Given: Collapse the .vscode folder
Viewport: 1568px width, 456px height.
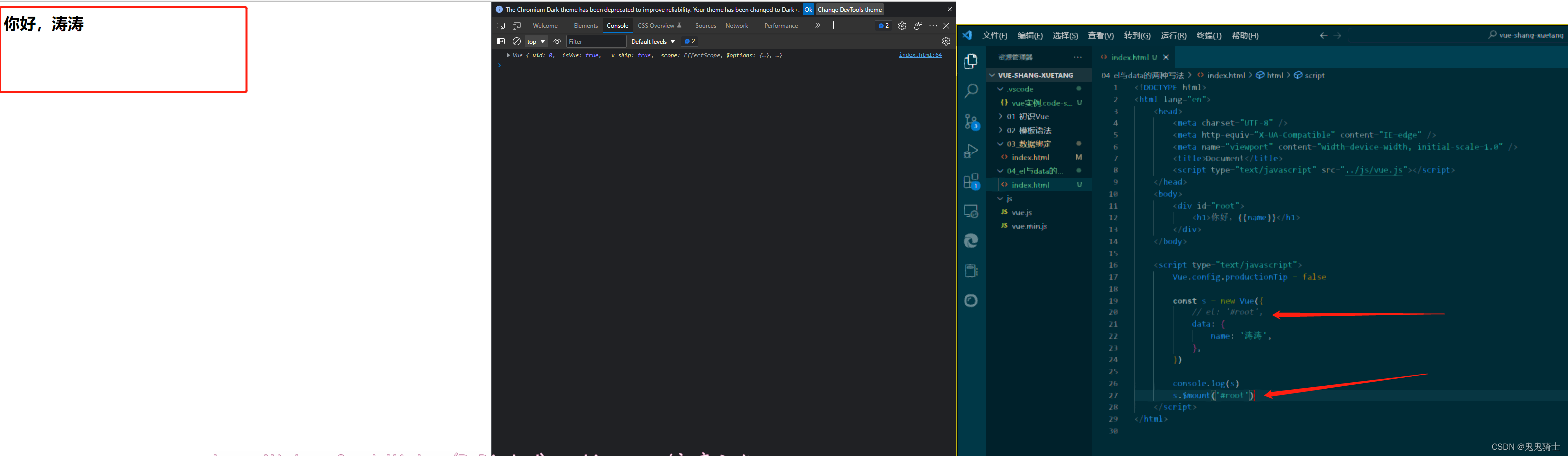Looking at the screenshot, I should pos(1039,89).
